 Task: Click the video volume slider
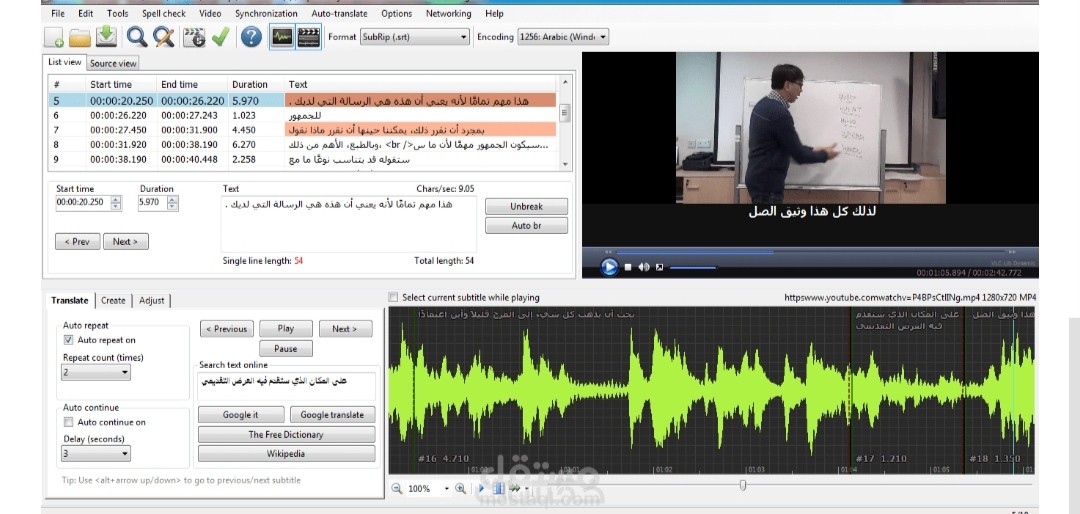point(693,267)
